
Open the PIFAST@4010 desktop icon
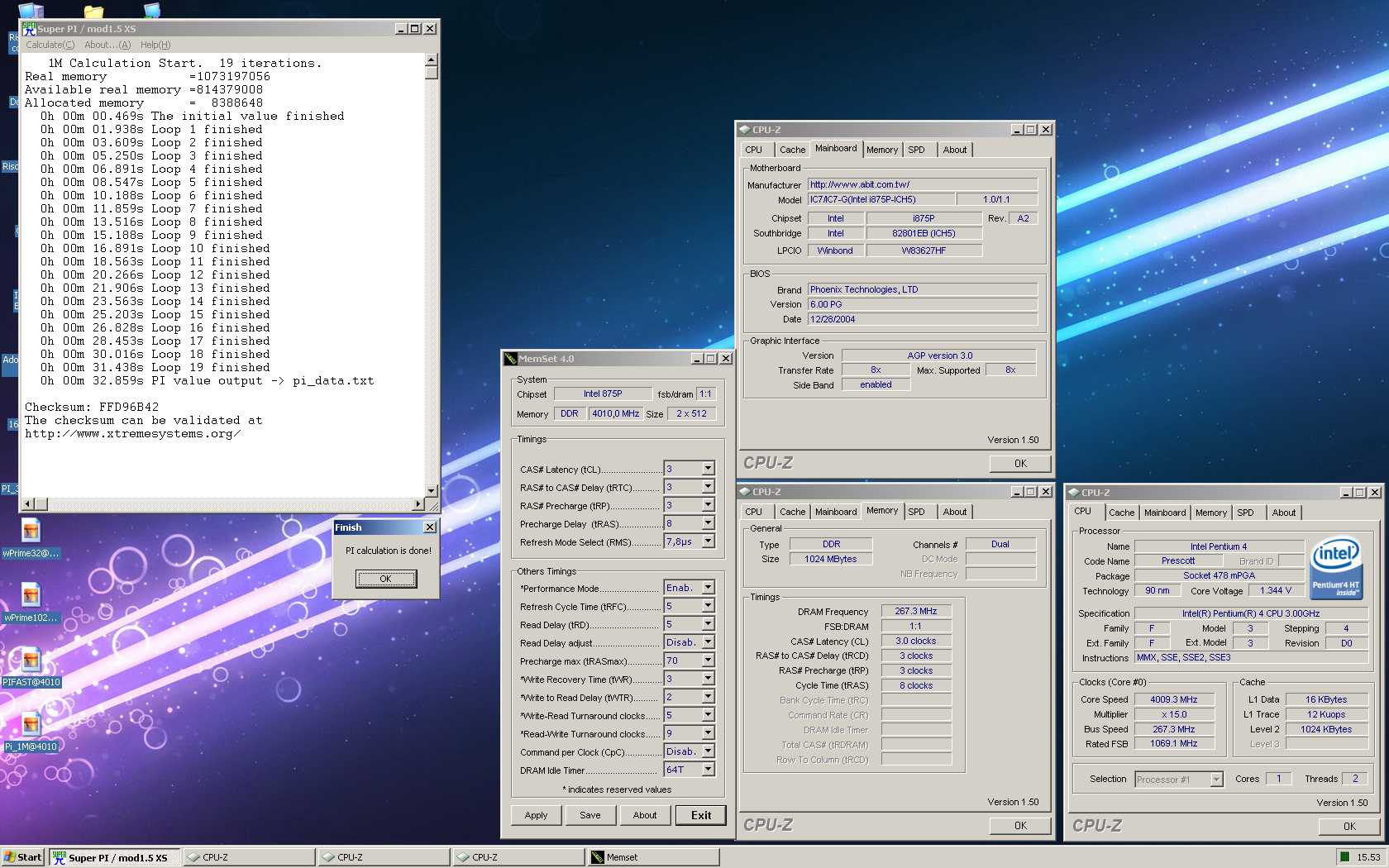click(31, 660)
